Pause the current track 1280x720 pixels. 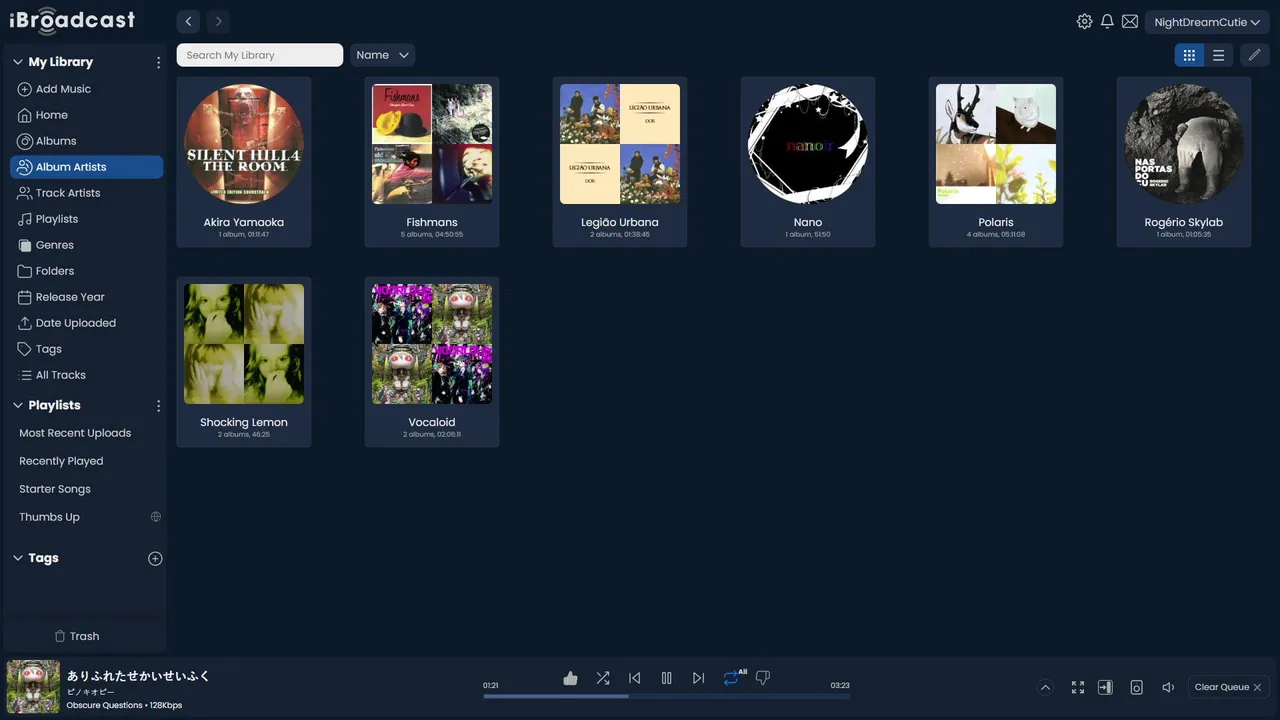point(667,678)
